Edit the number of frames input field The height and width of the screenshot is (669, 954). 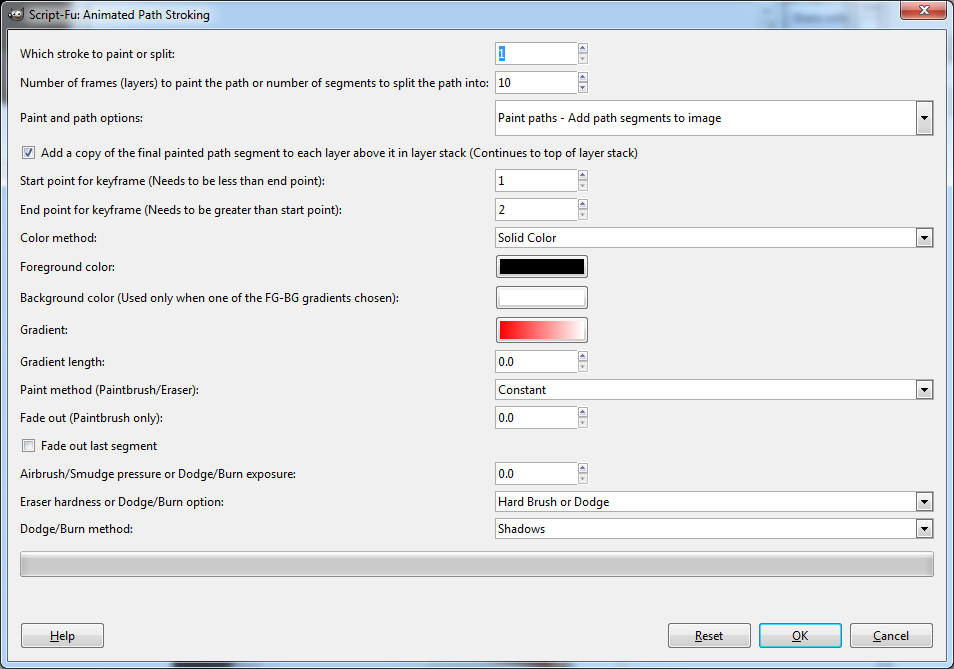coord(535,82)
